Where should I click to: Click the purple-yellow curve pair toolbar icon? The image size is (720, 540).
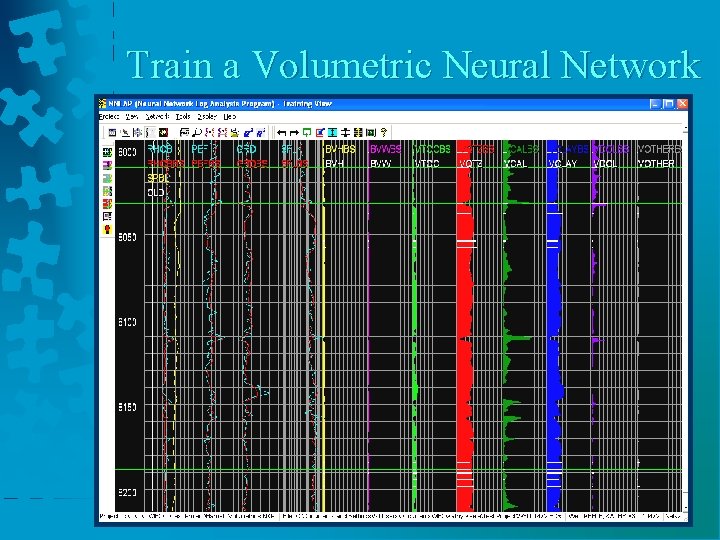coord(222,133)
